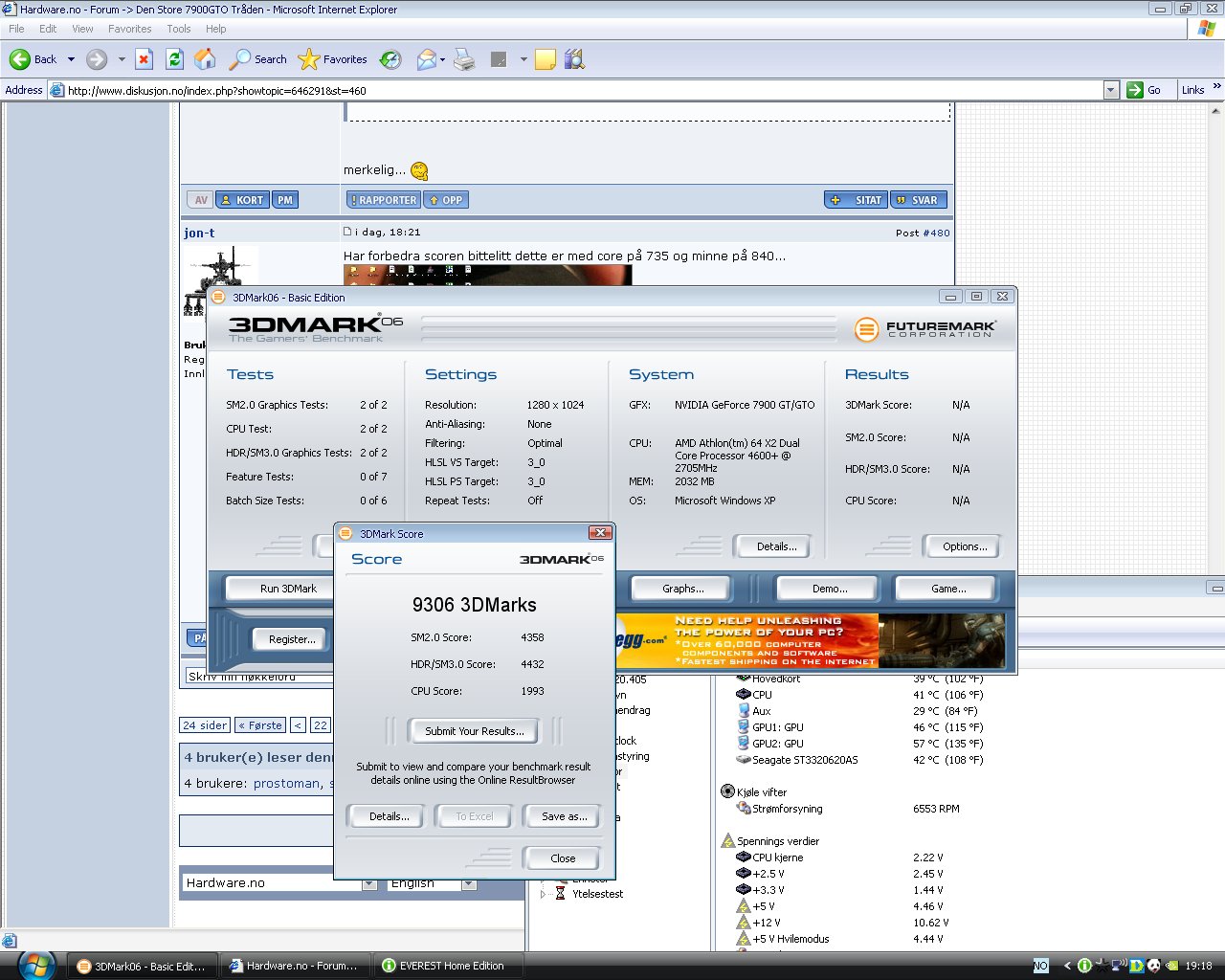Image resolution: width=1225 pixels, height=980 pixels.
Task: Click the Print toolbar icon
Action: [464, 59]
